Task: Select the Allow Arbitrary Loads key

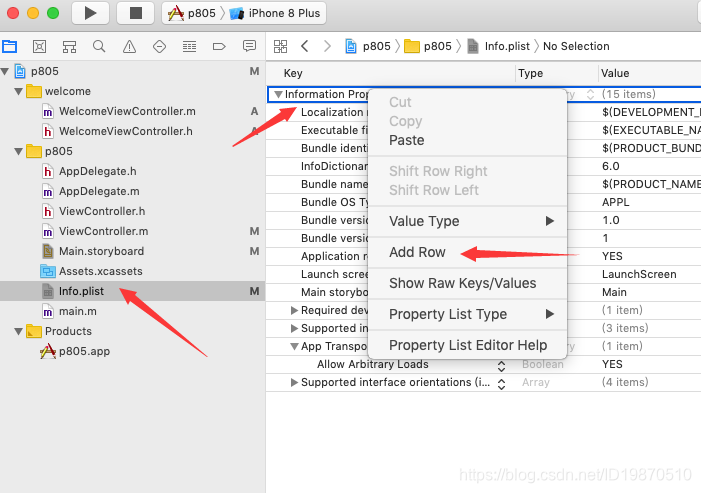Action: click(x=372, y=364)
